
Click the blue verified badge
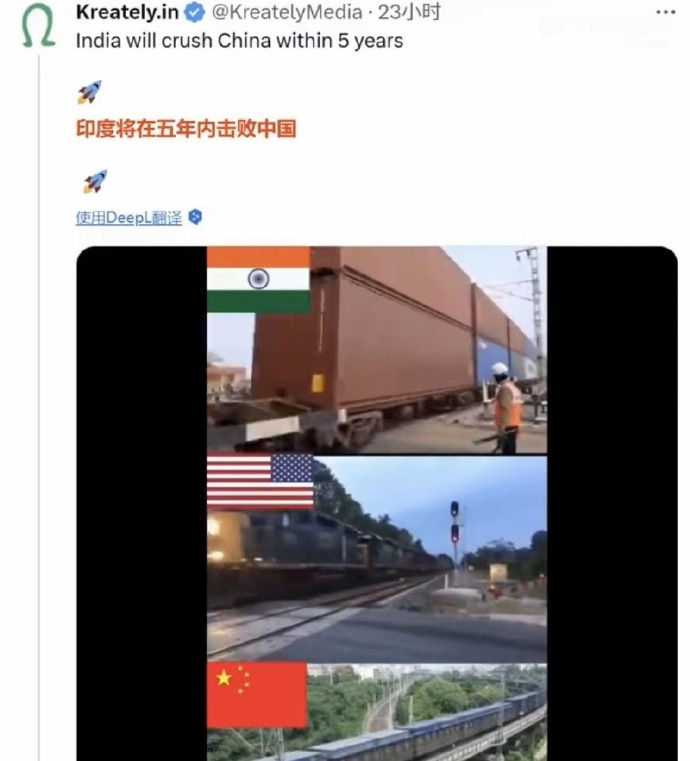tap(195, 13)
